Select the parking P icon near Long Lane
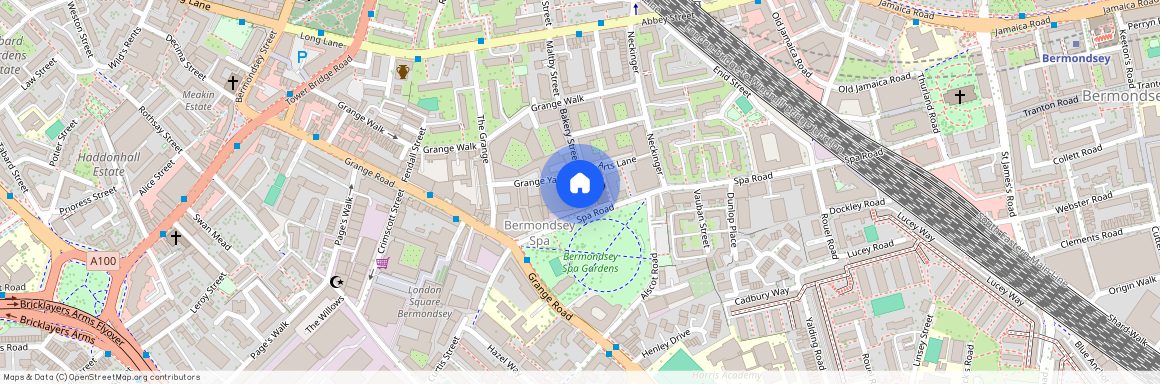The image size is (1160, 384). coord(302,57)
